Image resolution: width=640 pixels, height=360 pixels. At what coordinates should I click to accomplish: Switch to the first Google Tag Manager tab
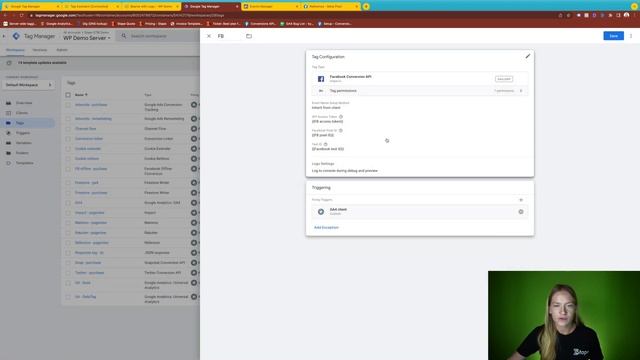coord(31,7)
